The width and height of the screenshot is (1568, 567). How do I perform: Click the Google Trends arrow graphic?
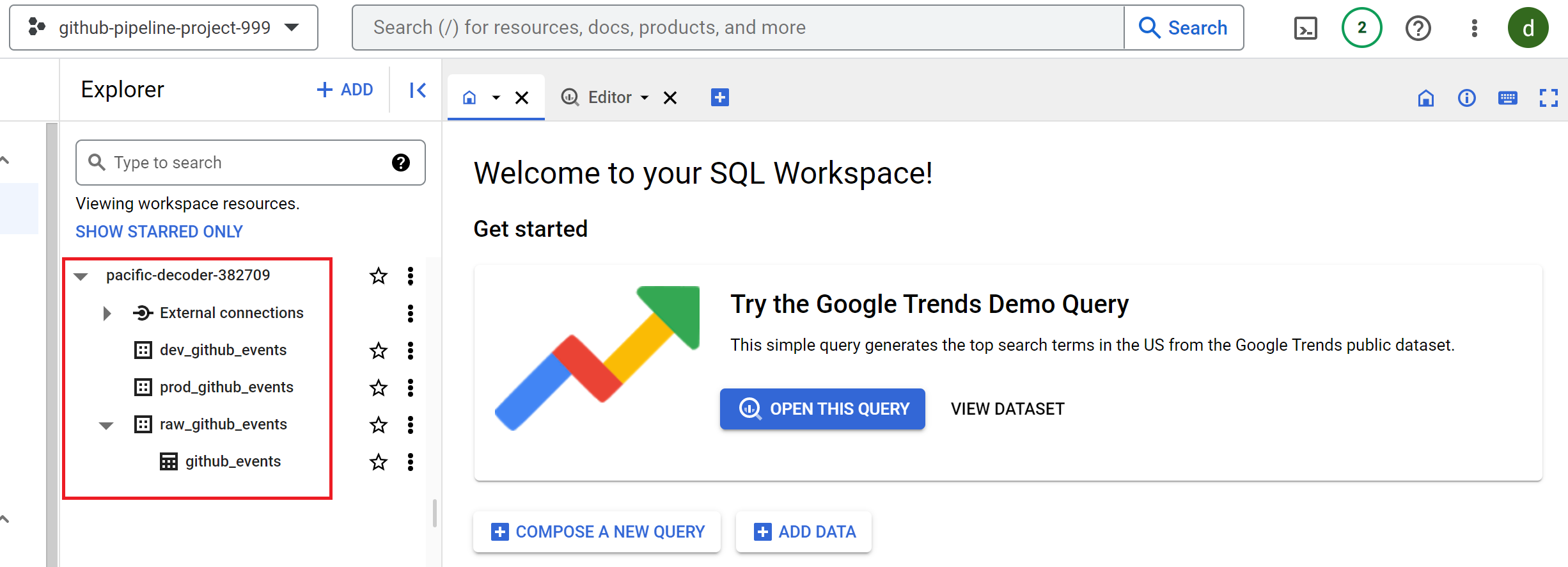click(x=597, y=358)
